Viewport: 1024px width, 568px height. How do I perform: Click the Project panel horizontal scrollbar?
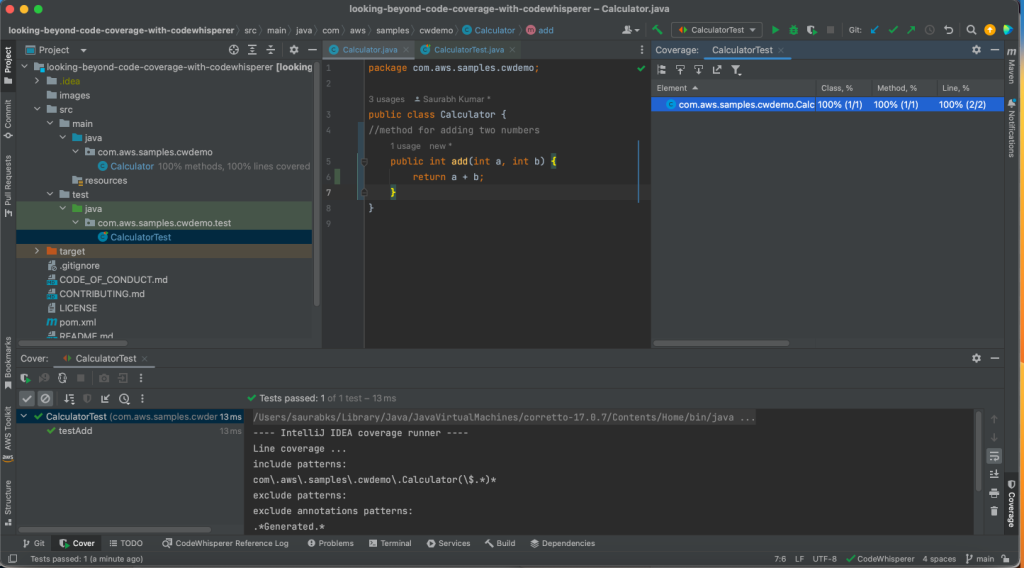[x=72, y=343]
